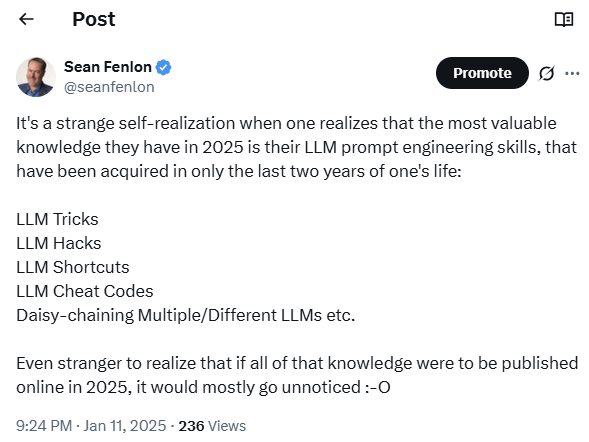Viewport: 589px width, 442px height.
Task: Open reader view with the book icon
Action: click(x=564, y=19)
